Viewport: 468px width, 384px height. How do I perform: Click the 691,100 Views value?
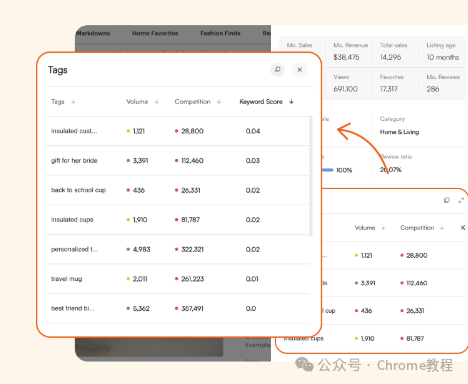(x=346, y=89)
